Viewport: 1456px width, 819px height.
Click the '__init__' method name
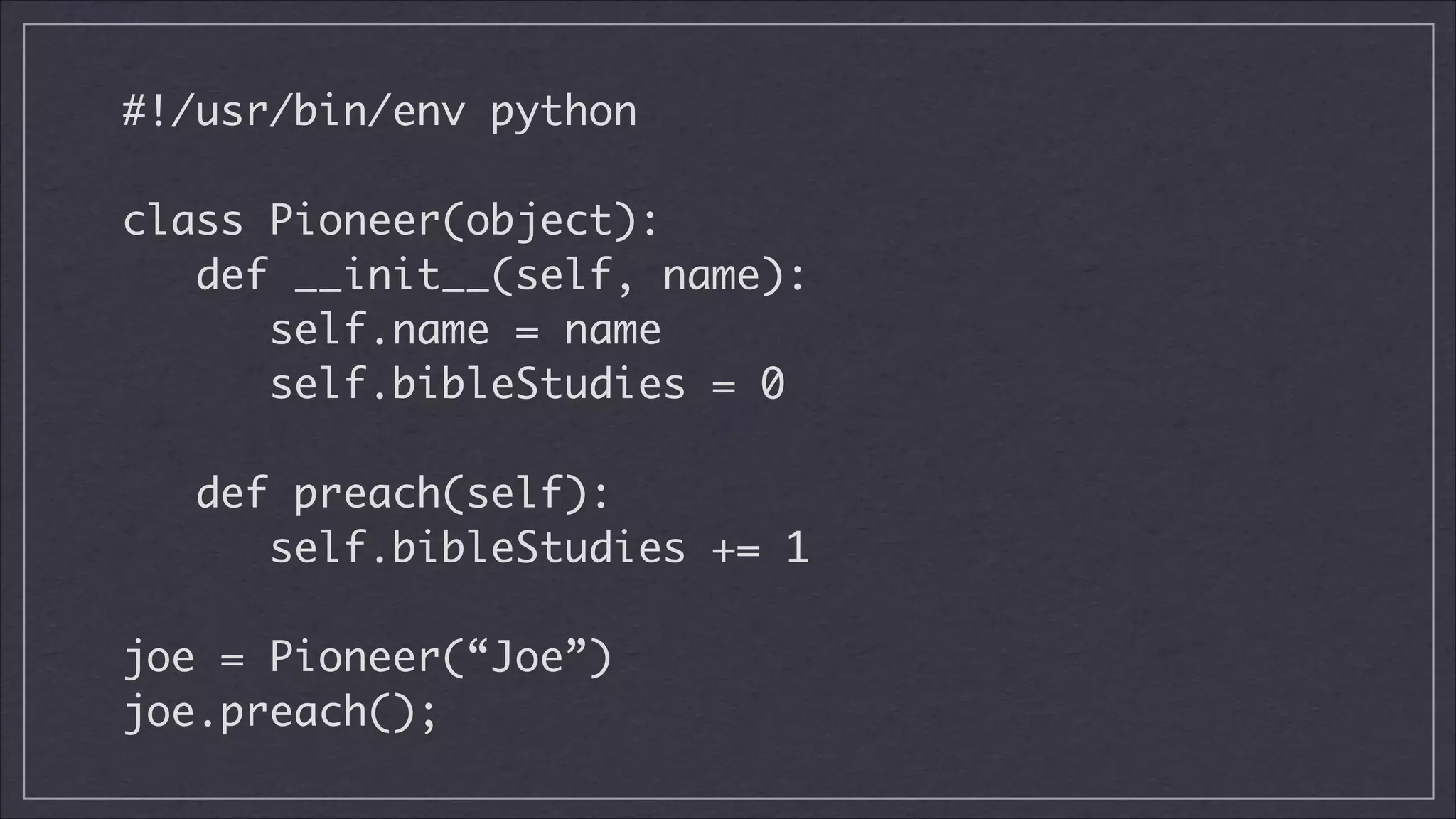pyautogui.click(x=392, y=275)
